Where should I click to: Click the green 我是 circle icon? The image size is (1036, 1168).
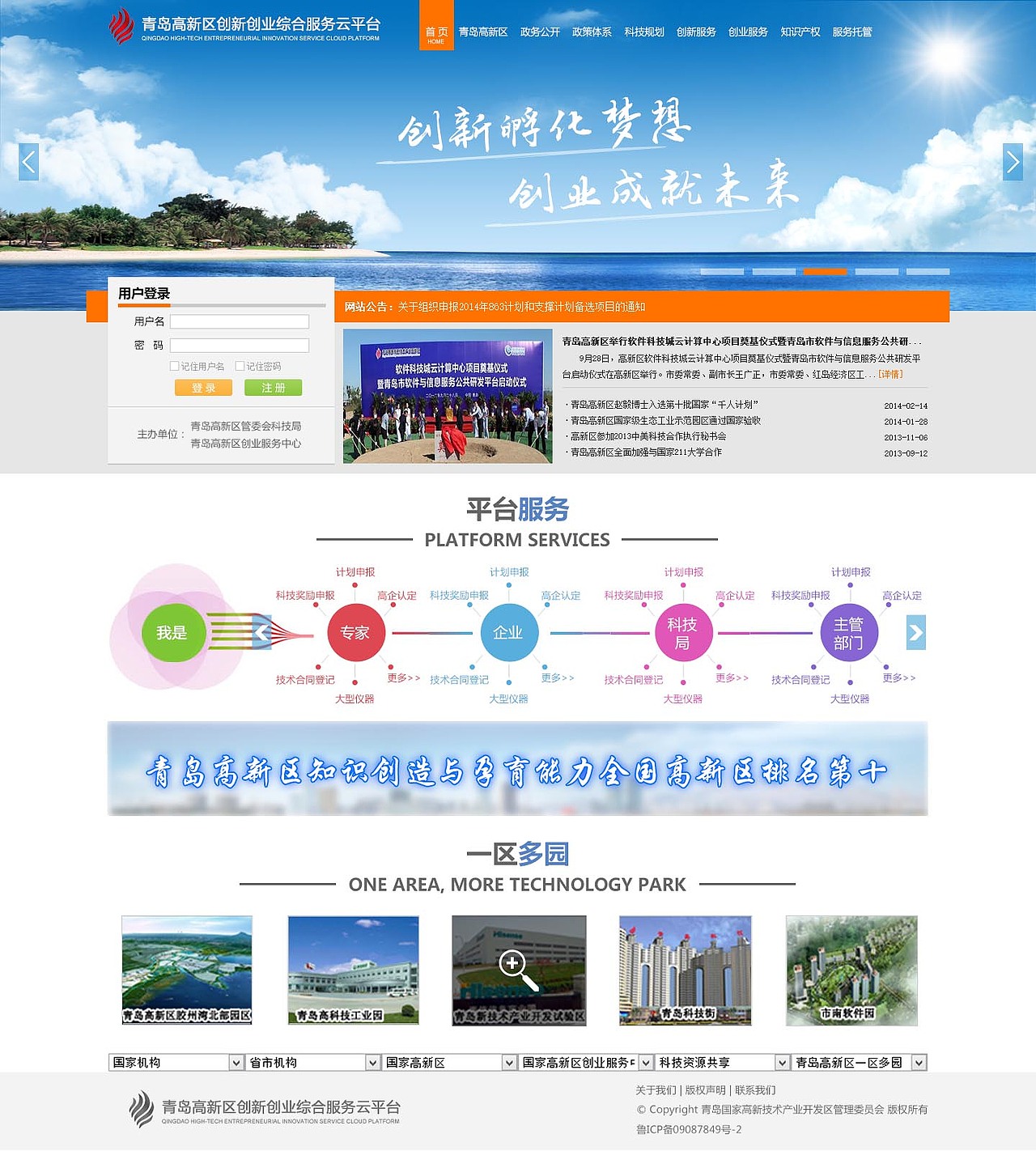tap(172, 633)
